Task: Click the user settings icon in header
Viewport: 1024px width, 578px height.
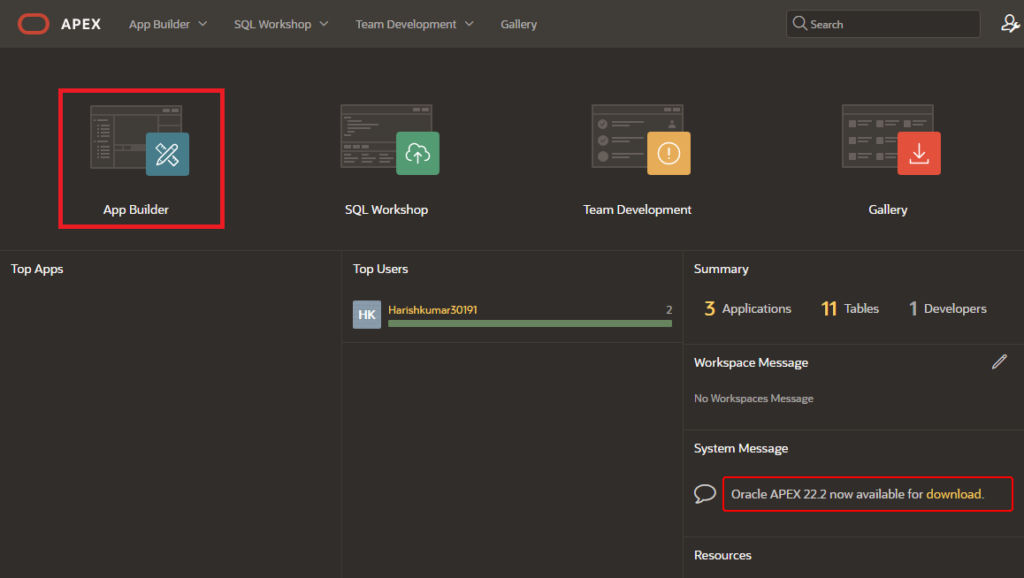Action: click(1010, 24)
